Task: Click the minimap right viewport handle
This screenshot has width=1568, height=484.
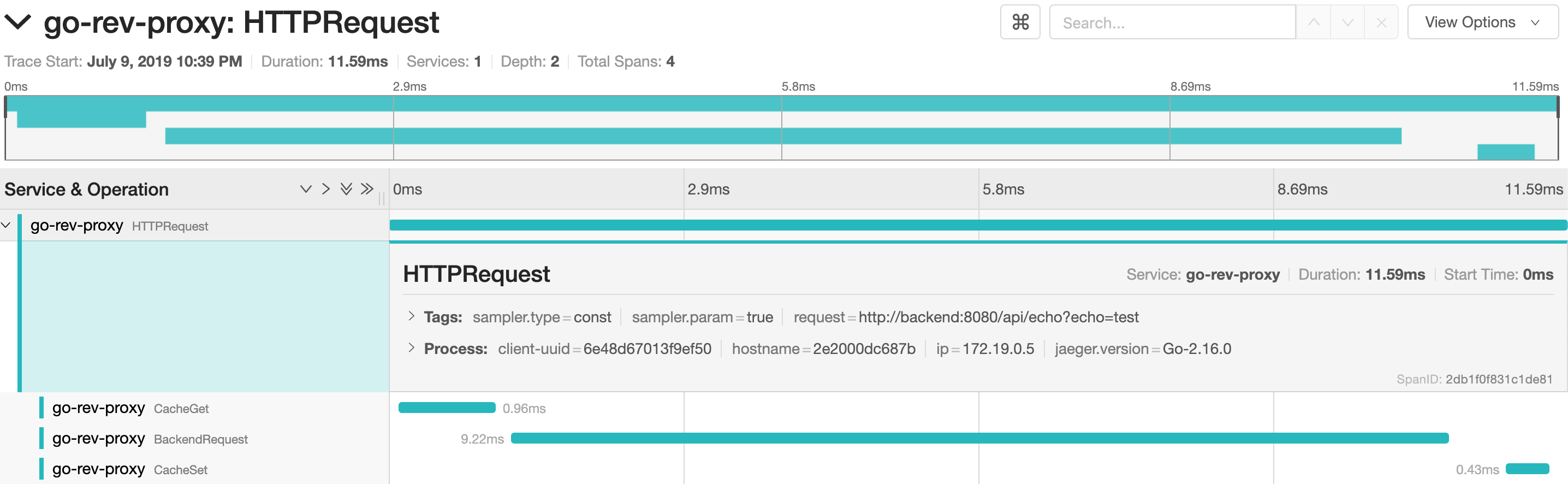Action: click(x=1558, y=107)
